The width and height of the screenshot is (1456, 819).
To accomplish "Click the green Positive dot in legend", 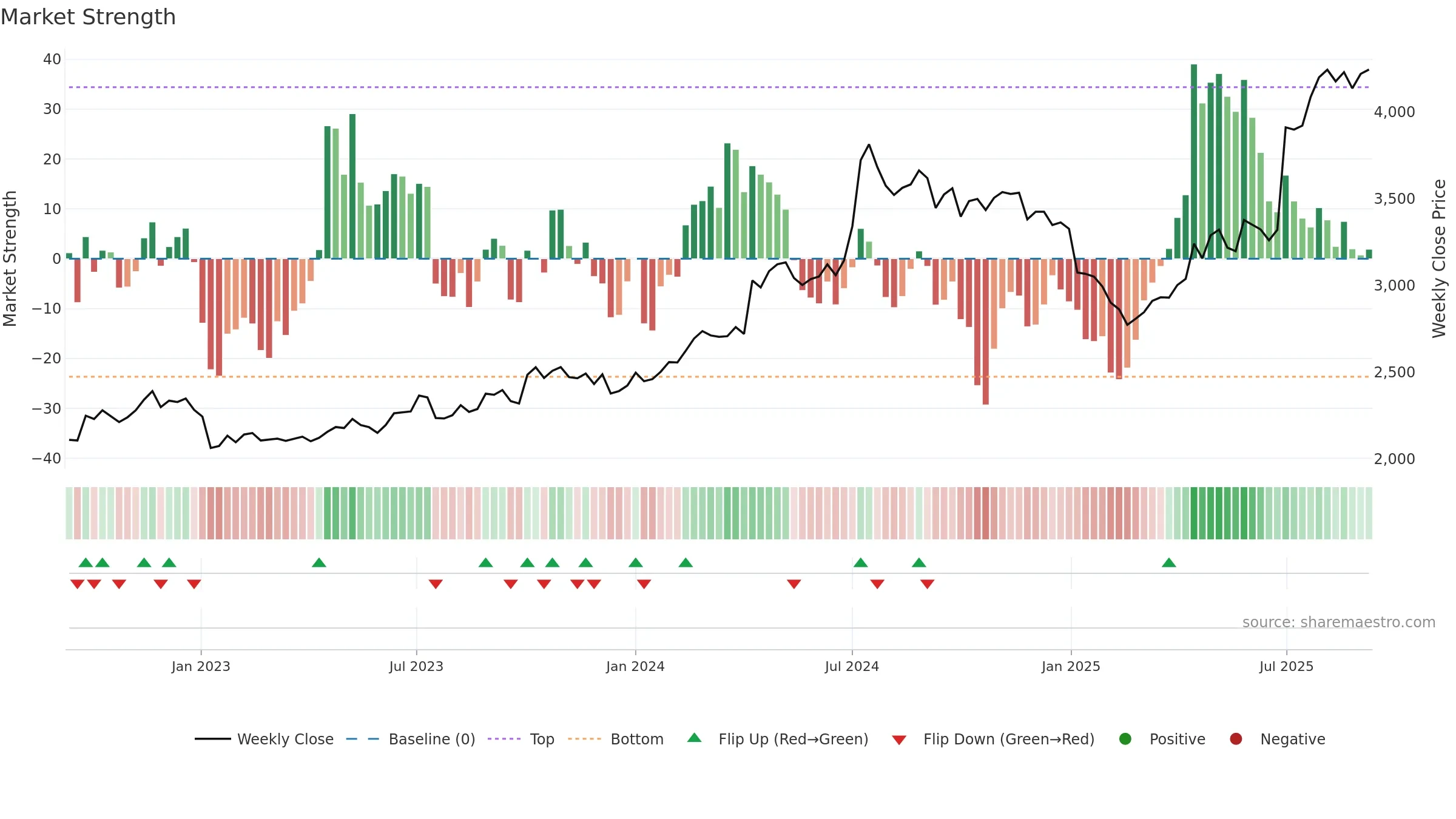I will pos(1125,739).
